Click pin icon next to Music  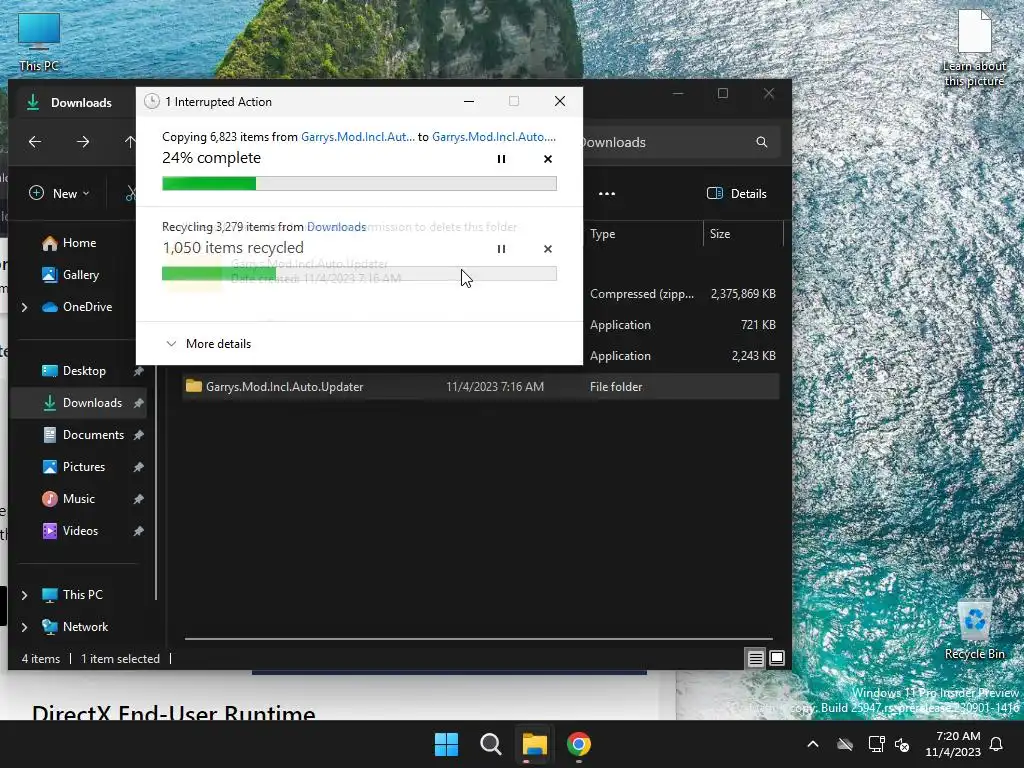click(x=138, y=499)
